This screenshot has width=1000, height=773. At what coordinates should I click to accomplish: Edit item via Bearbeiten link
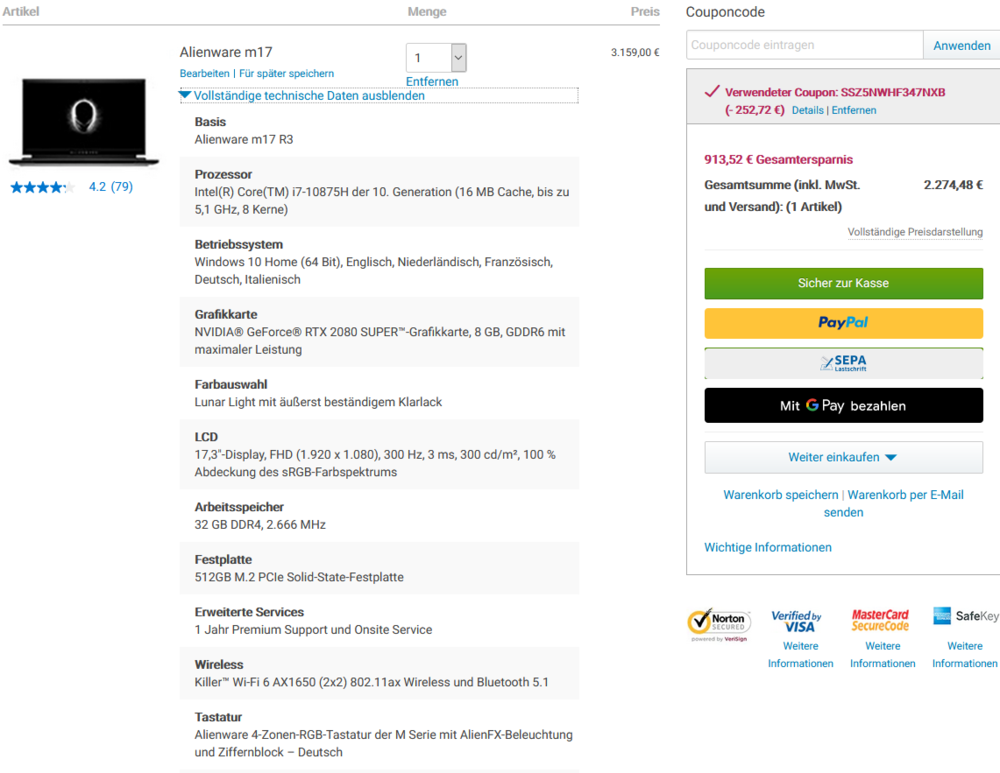pyautogui.click(x=204, y=73)
